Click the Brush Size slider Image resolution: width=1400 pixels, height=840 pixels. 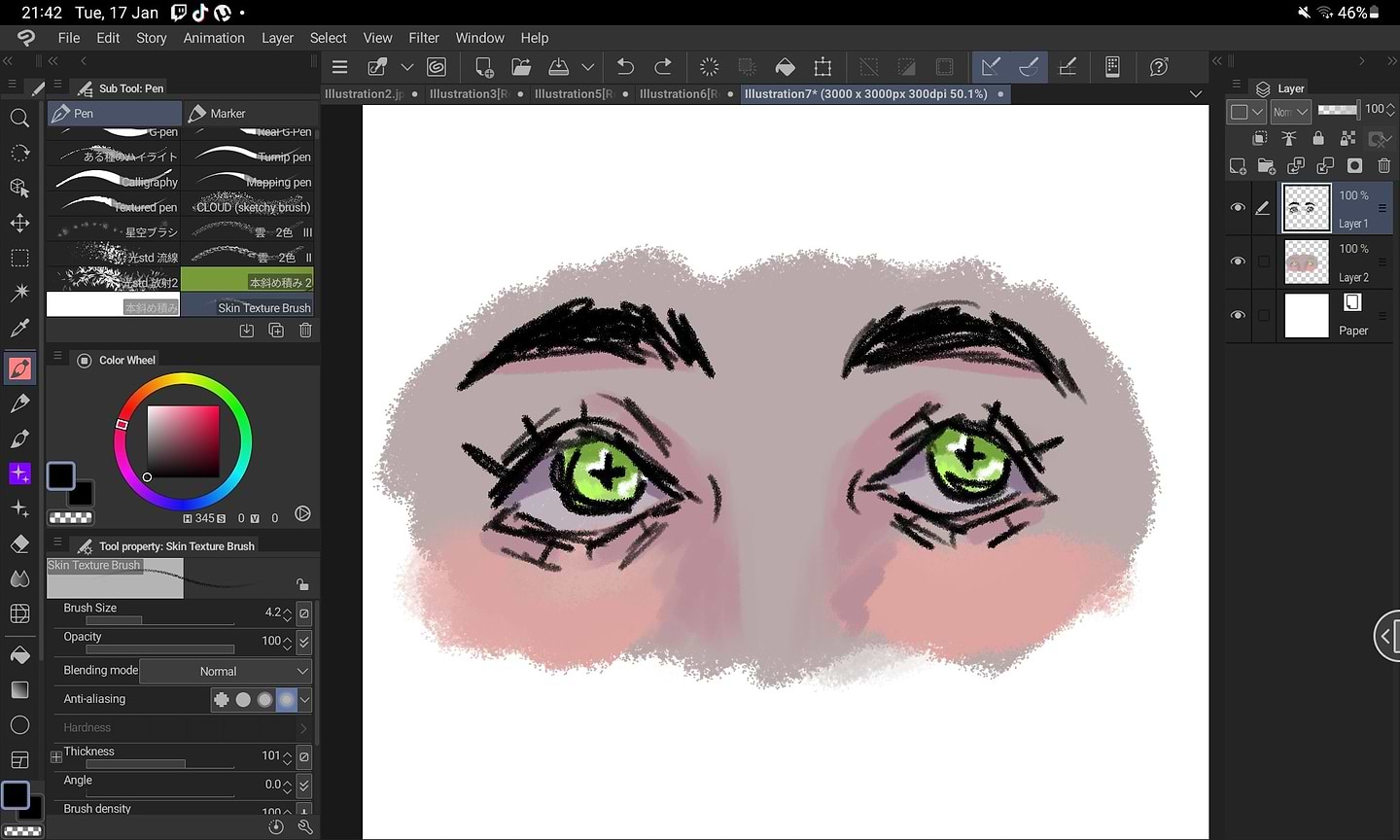148,620
